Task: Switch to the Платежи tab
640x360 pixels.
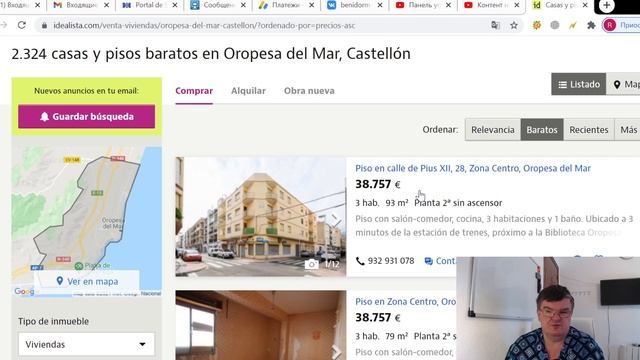Action: point(286,5)
